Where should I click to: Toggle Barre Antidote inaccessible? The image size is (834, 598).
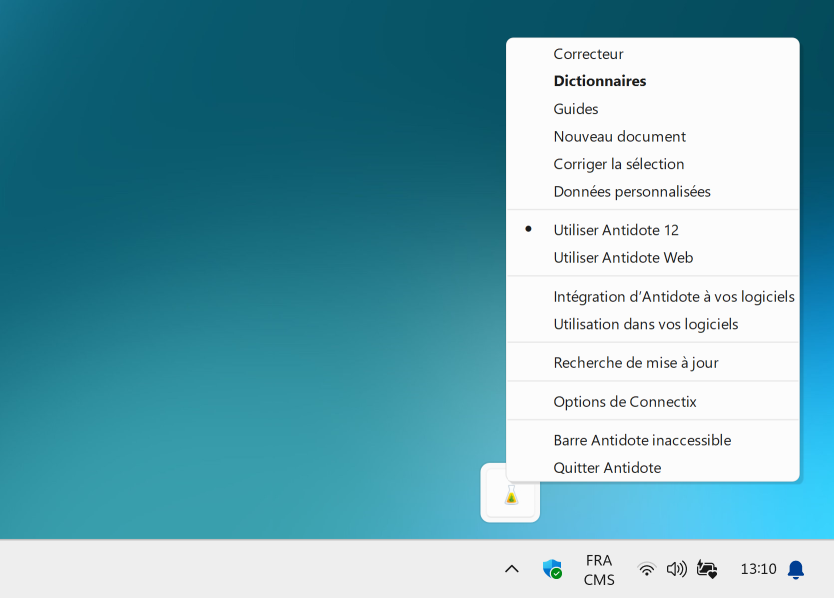coord(642,440)
